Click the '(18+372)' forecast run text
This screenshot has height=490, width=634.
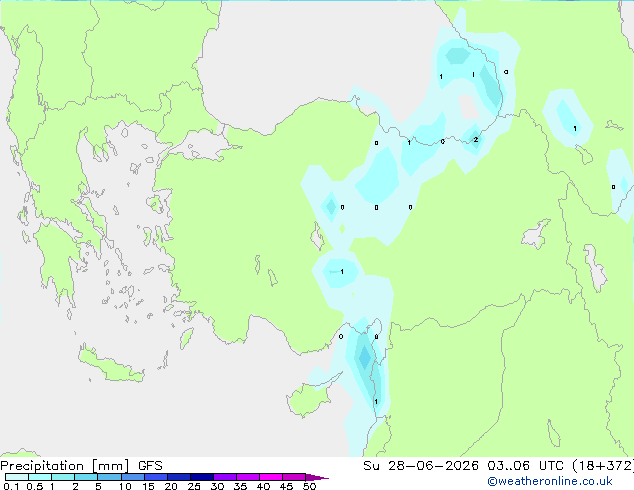coord(602,466)
